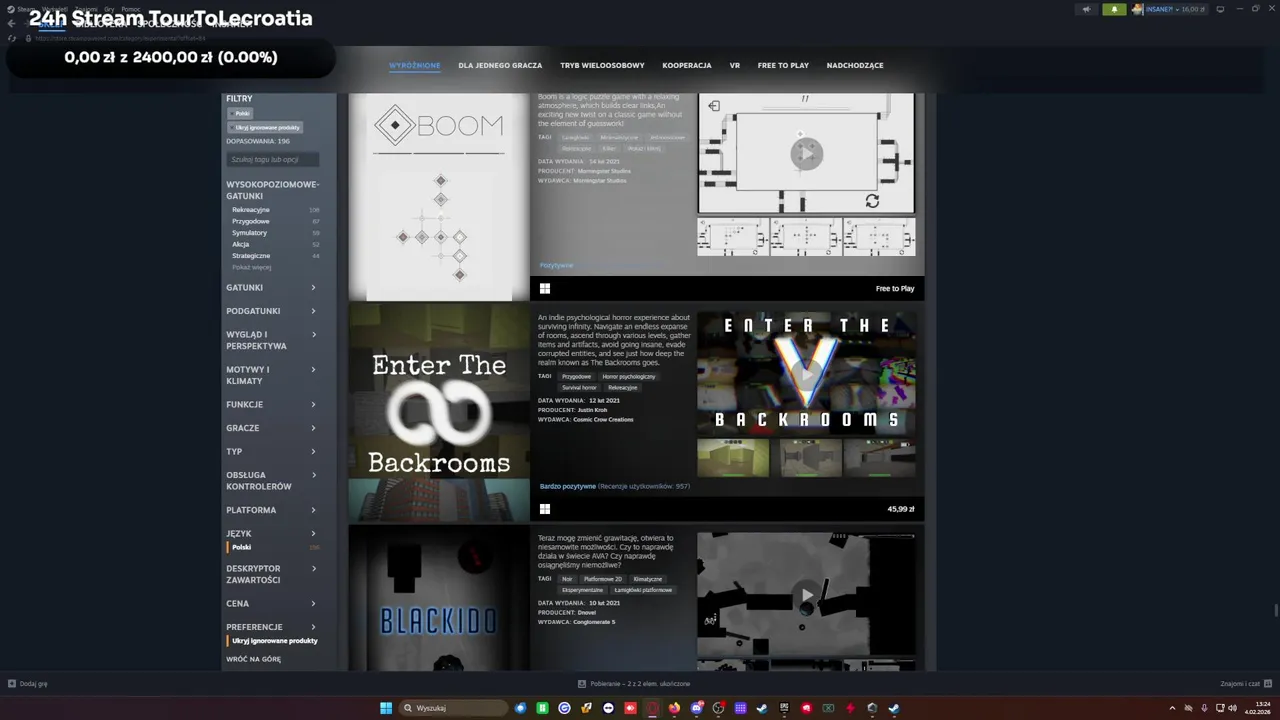Open the Steam announcements megaphone icon
Screen dimensions: 1280x720
pyautogui.click(x=1086, y=9)
